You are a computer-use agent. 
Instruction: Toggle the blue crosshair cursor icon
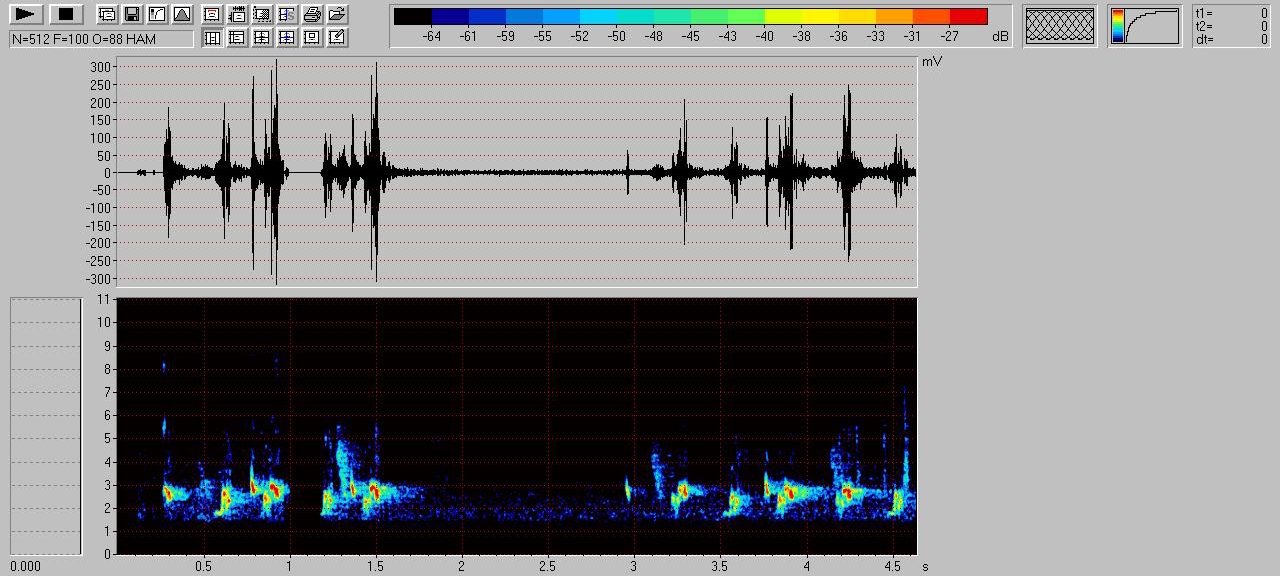287,38
